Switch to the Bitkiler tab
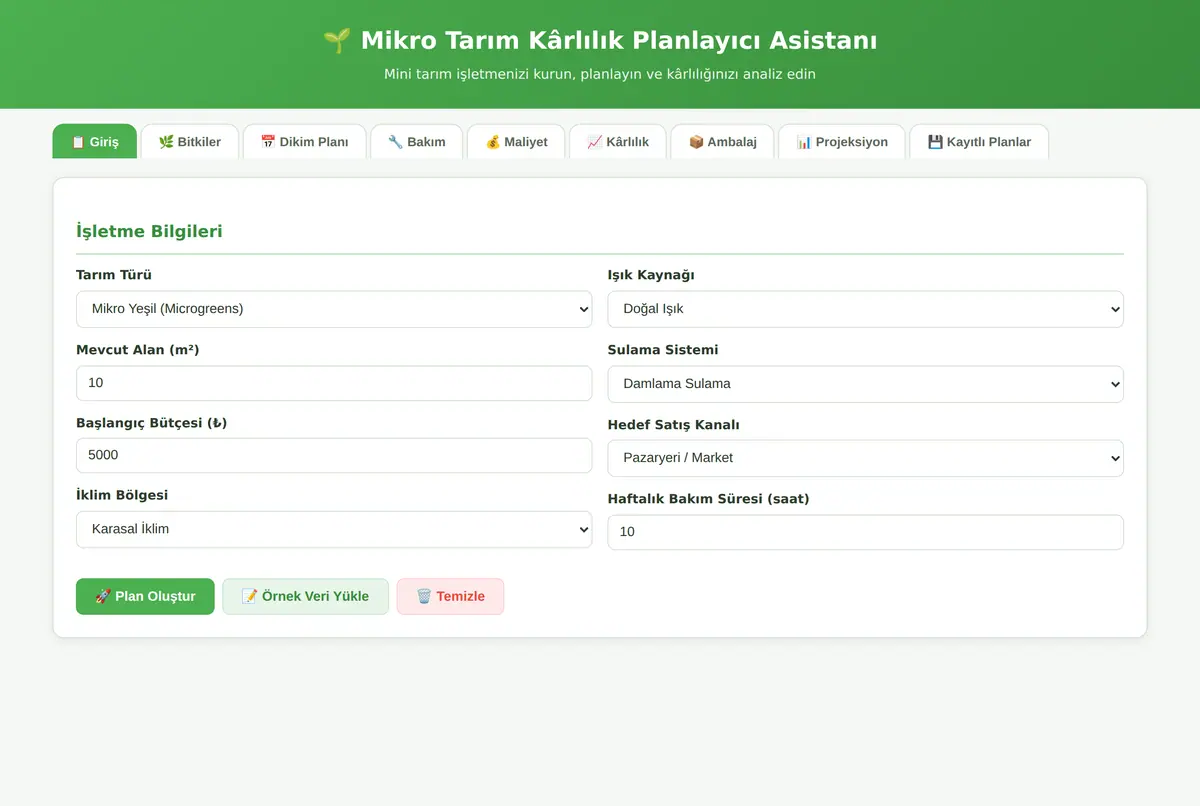 [x=190, y=141]
